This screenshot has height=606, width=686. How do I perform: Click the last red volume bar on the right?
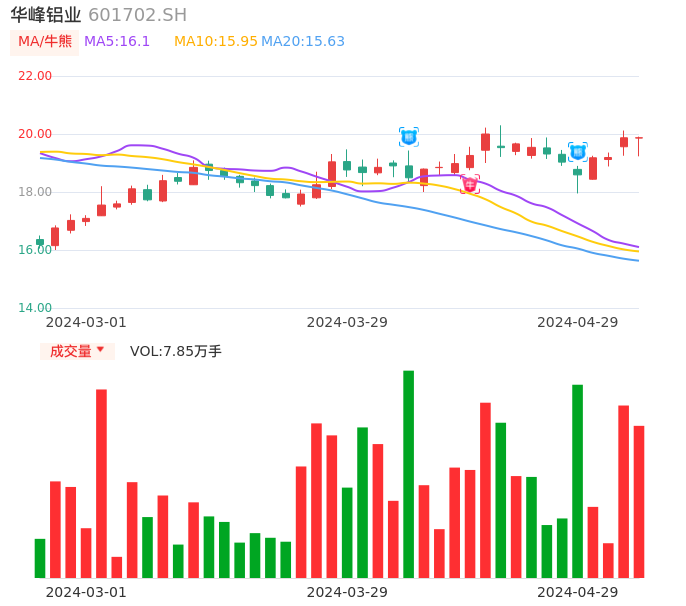click(x=639, y=502)
